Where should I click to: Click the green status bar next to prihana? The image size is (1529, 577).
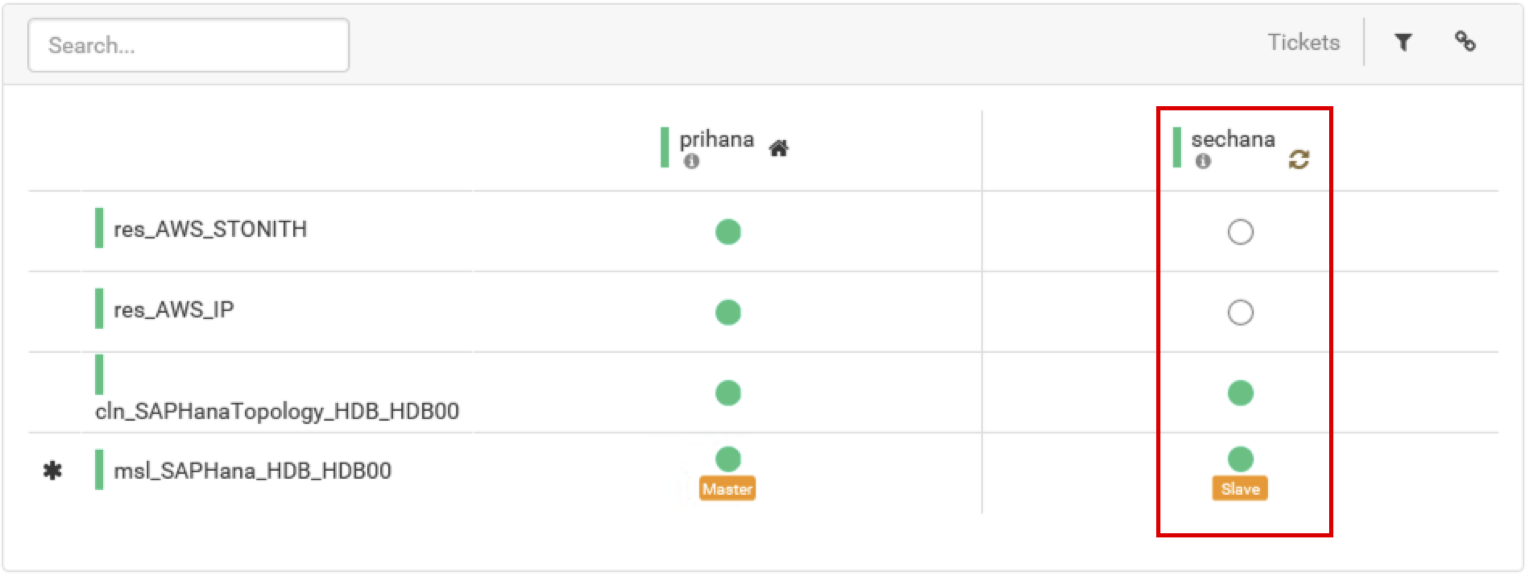pos(665,147)
